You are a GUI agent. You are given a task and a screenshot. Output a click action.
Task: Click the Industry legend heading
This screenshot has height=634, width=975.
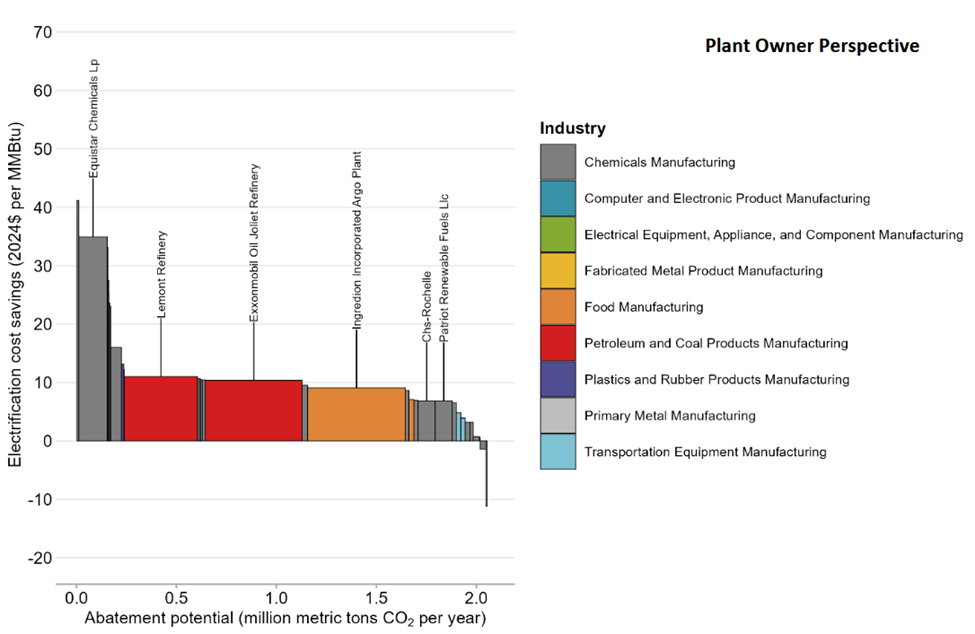pyautogui.click(x=572, y=129)
